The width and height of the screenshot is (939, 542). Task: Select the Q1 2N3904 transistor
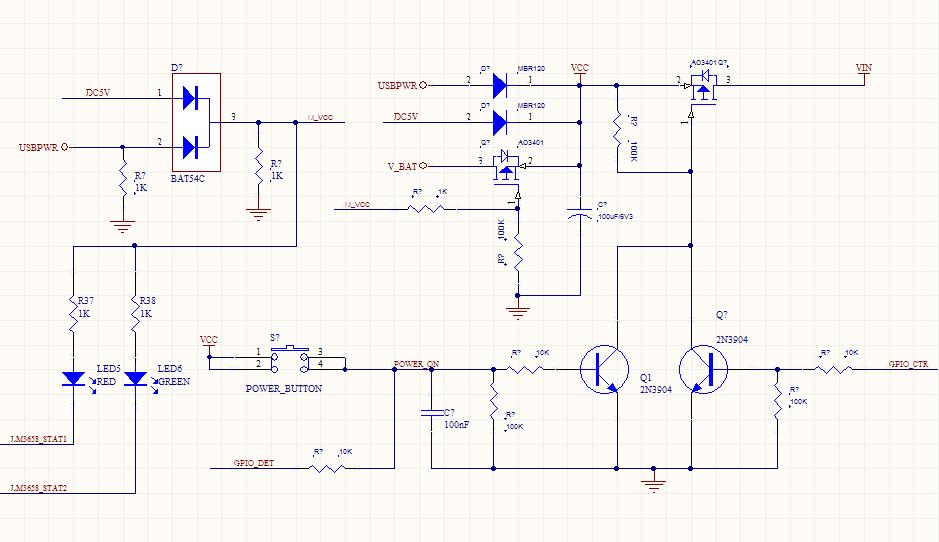click(604, 369)
